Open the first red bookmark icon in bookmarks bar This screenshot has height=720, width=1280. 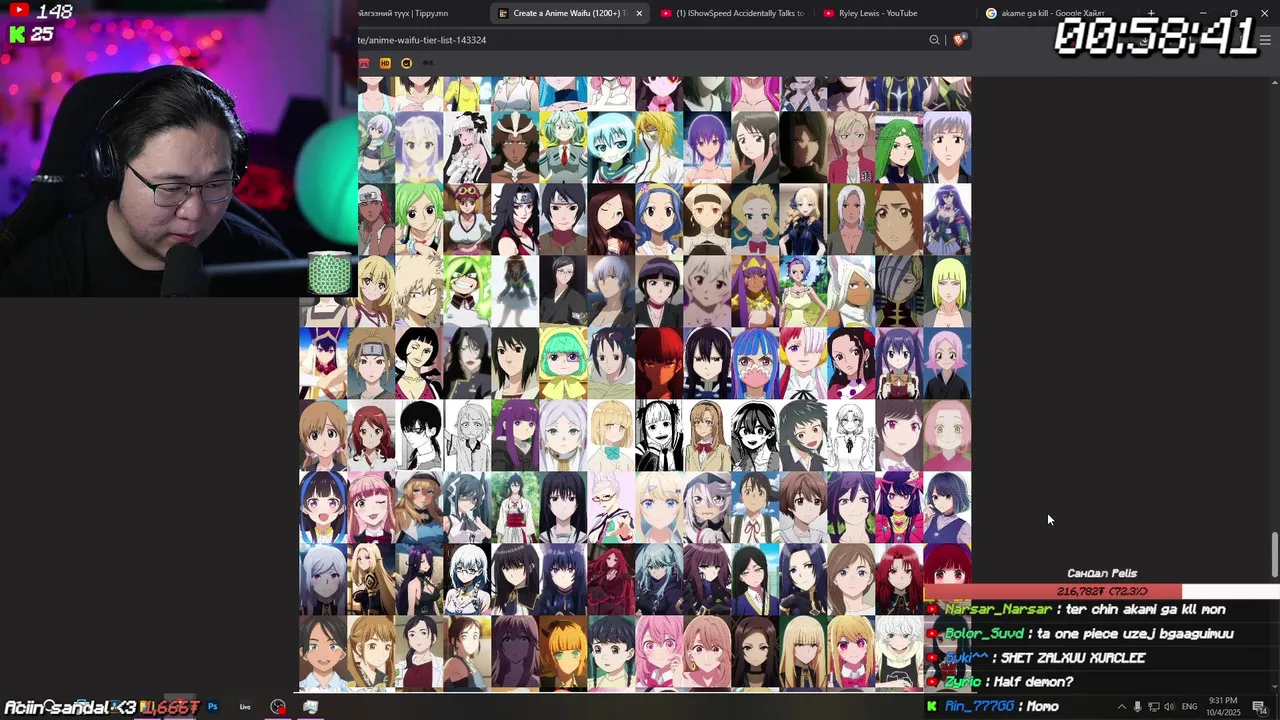tap(364, 63)
